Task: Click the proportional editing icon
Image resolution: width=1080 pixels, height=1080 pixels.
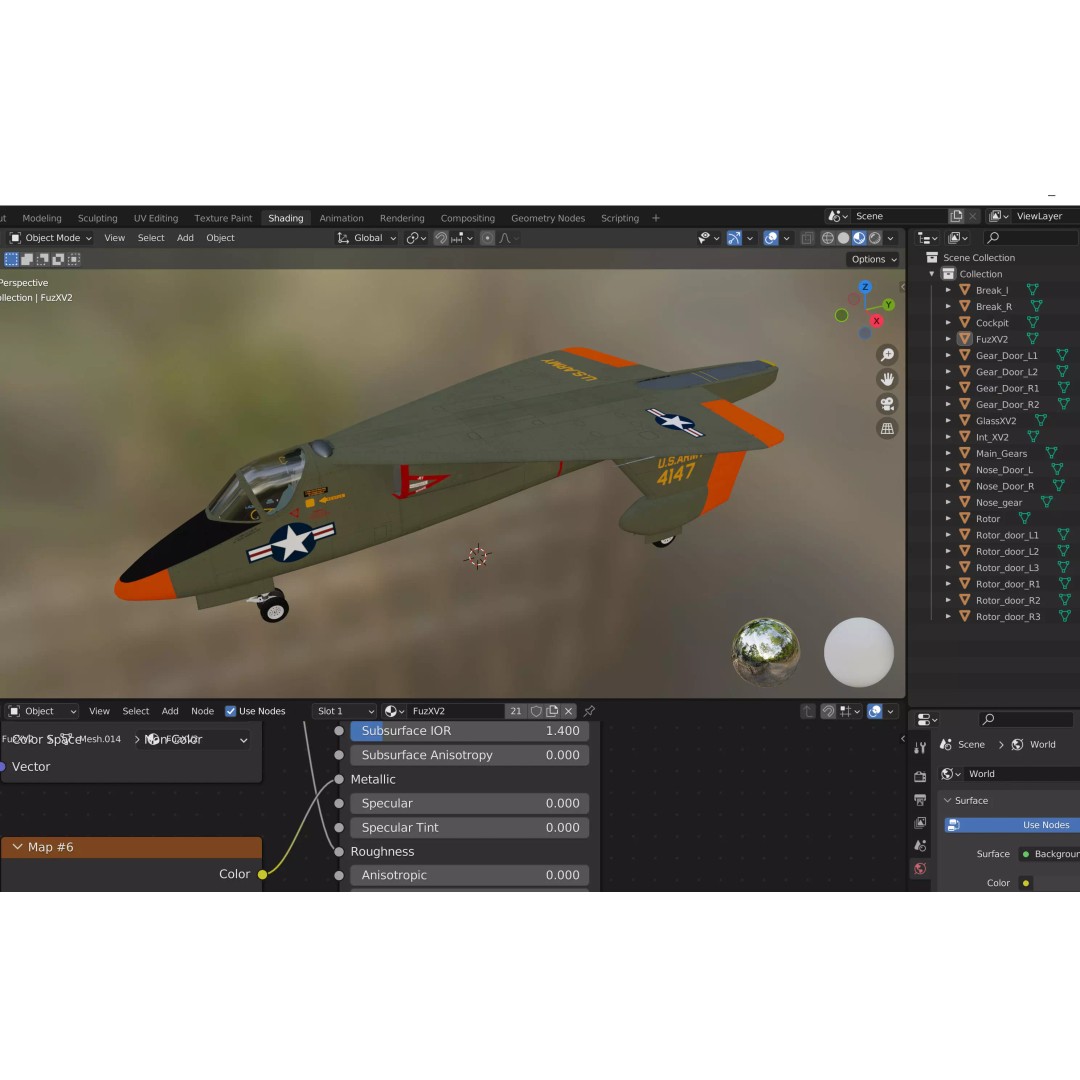Action: tap(487, 238)
